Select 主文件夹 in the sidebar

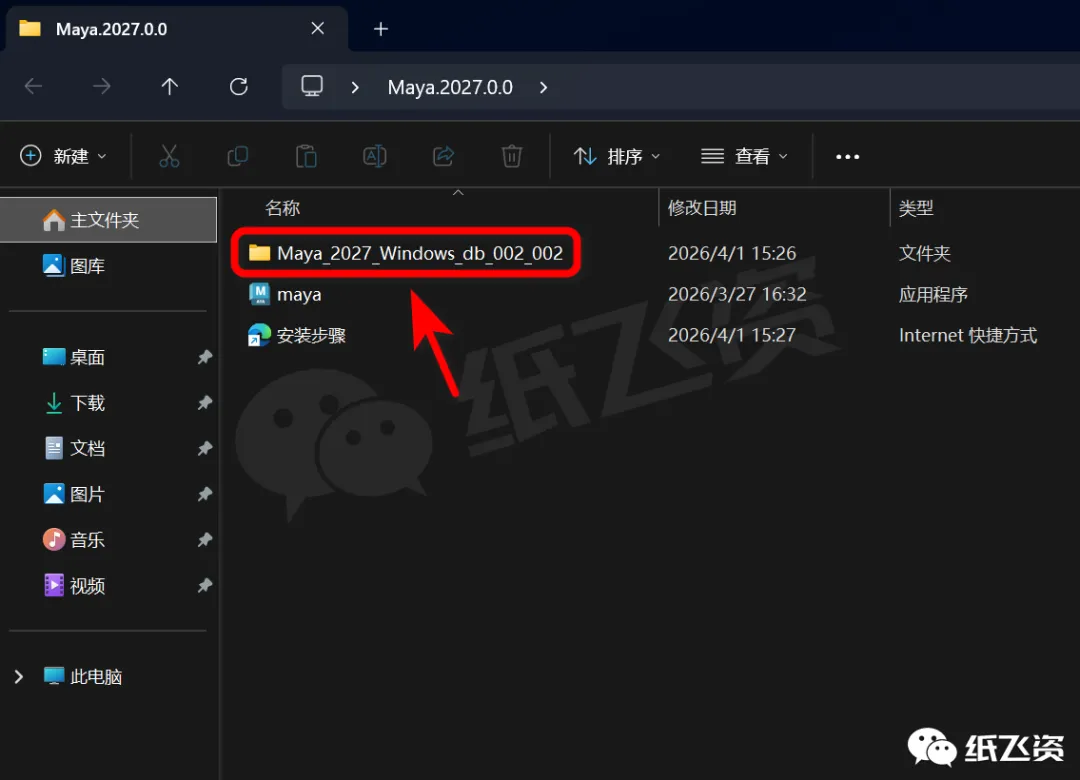(108, 220)
